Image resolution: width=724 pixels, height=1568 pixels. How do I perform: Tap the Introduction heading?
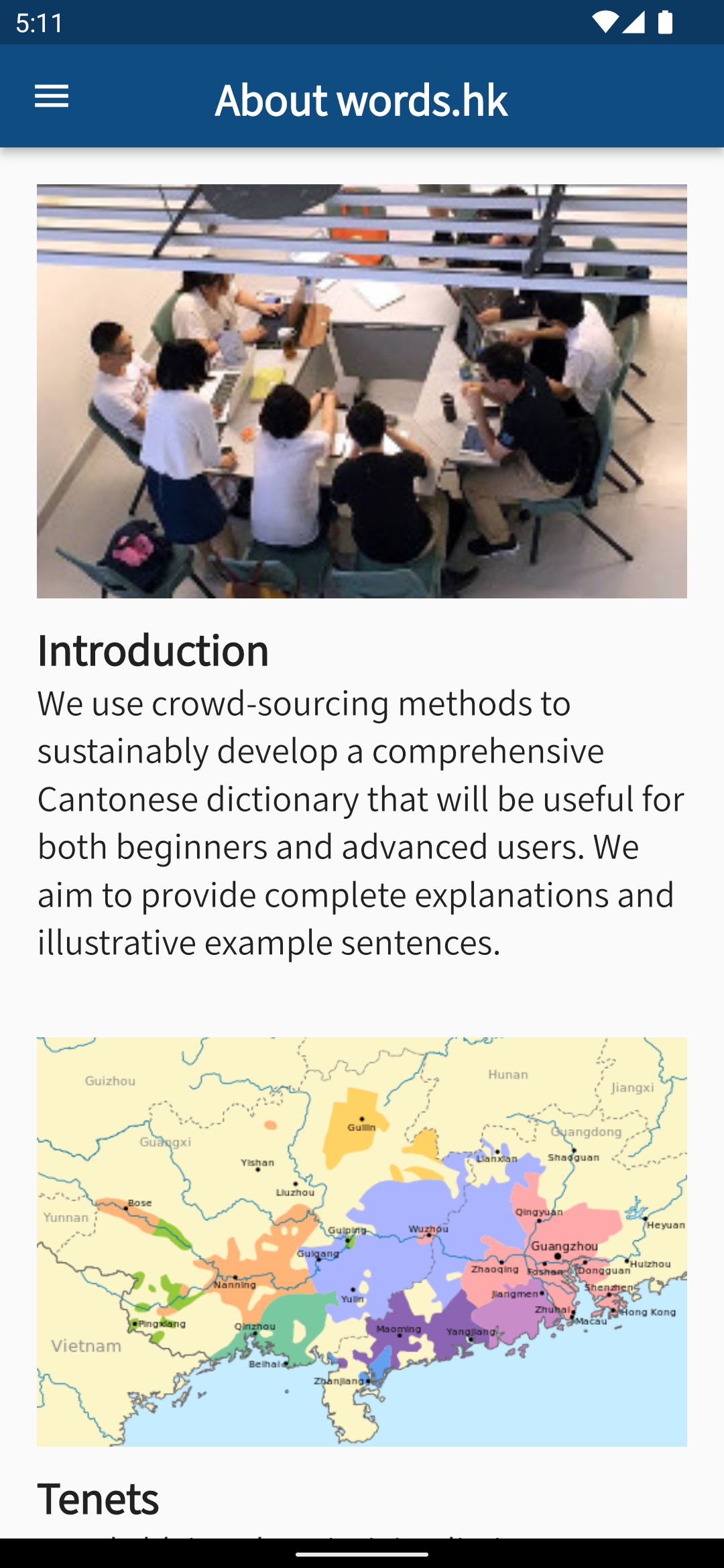tap(153, 651)
